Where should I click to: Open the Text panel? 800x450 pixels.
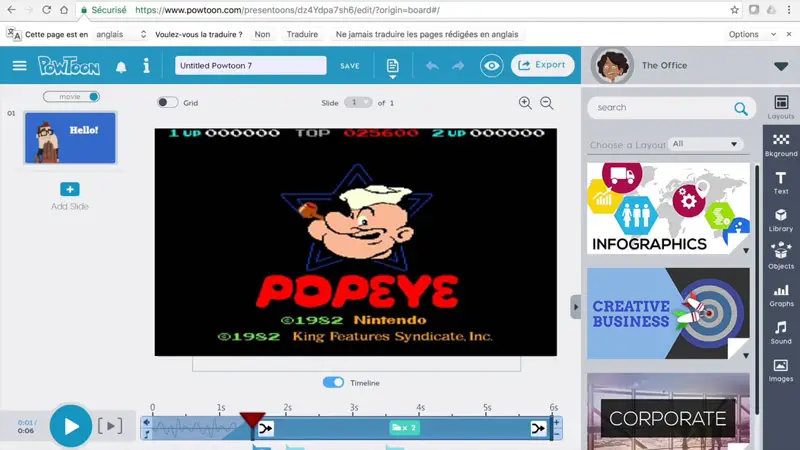pyautogui.click(x=781, y=183)
